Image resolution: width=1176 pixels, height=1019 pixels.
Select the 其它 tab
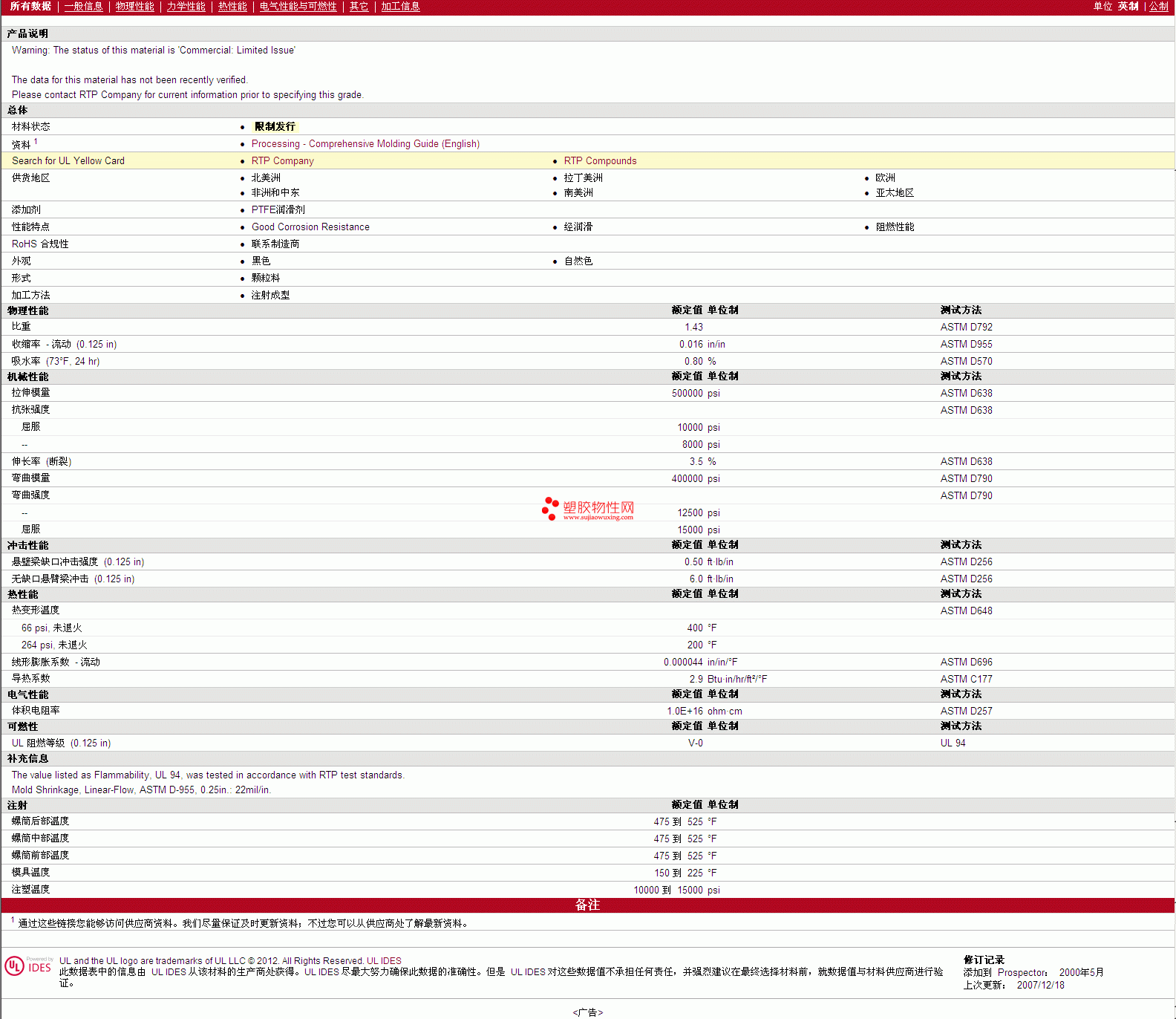click(359, 6)
